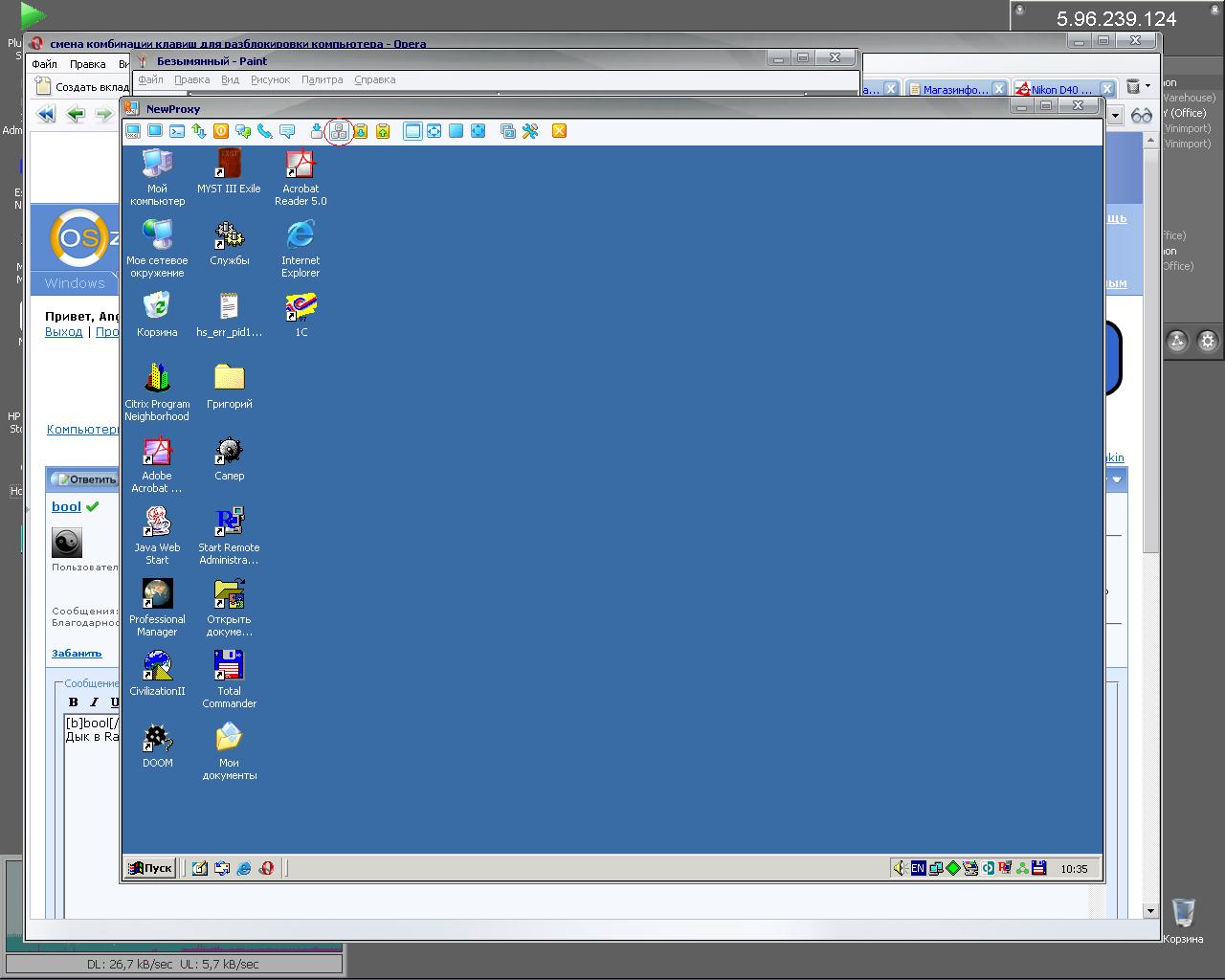Click the orange X disconnect icon in NewProxy toolbar
The image size is (1225, 980).
point(560,131)
